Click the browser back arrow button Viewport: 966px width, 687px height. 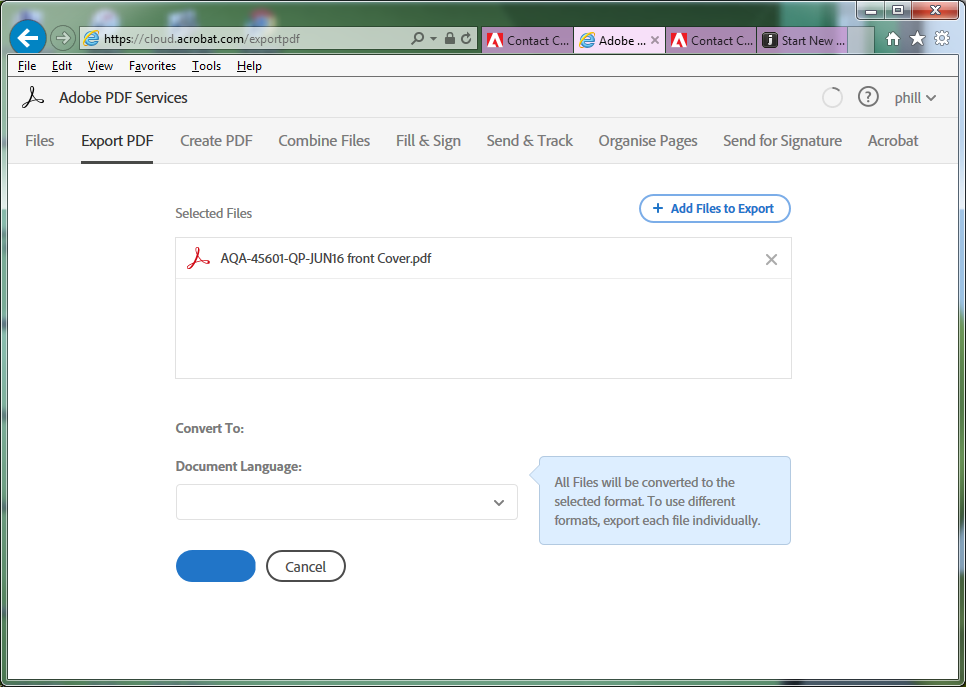point(28,38)
